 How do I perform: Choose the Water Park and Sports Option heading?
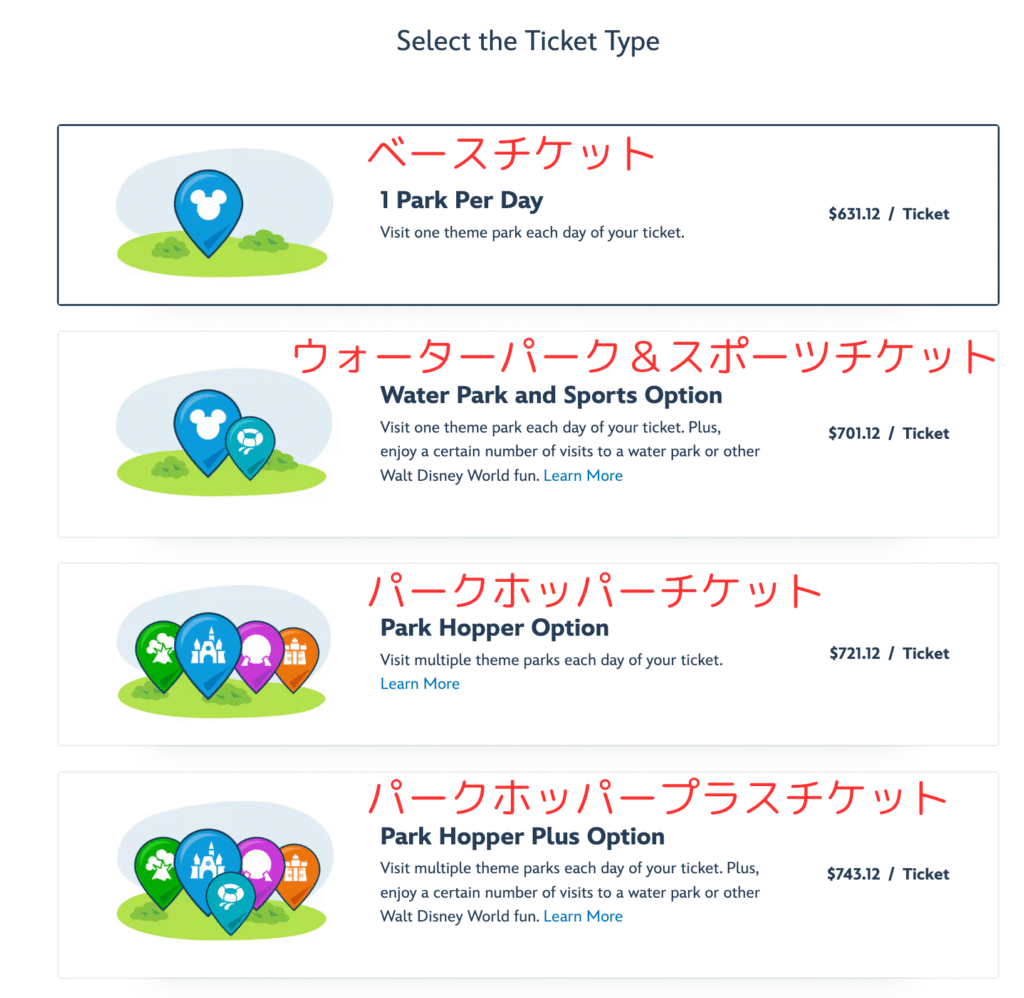click(x=551, y=395)
